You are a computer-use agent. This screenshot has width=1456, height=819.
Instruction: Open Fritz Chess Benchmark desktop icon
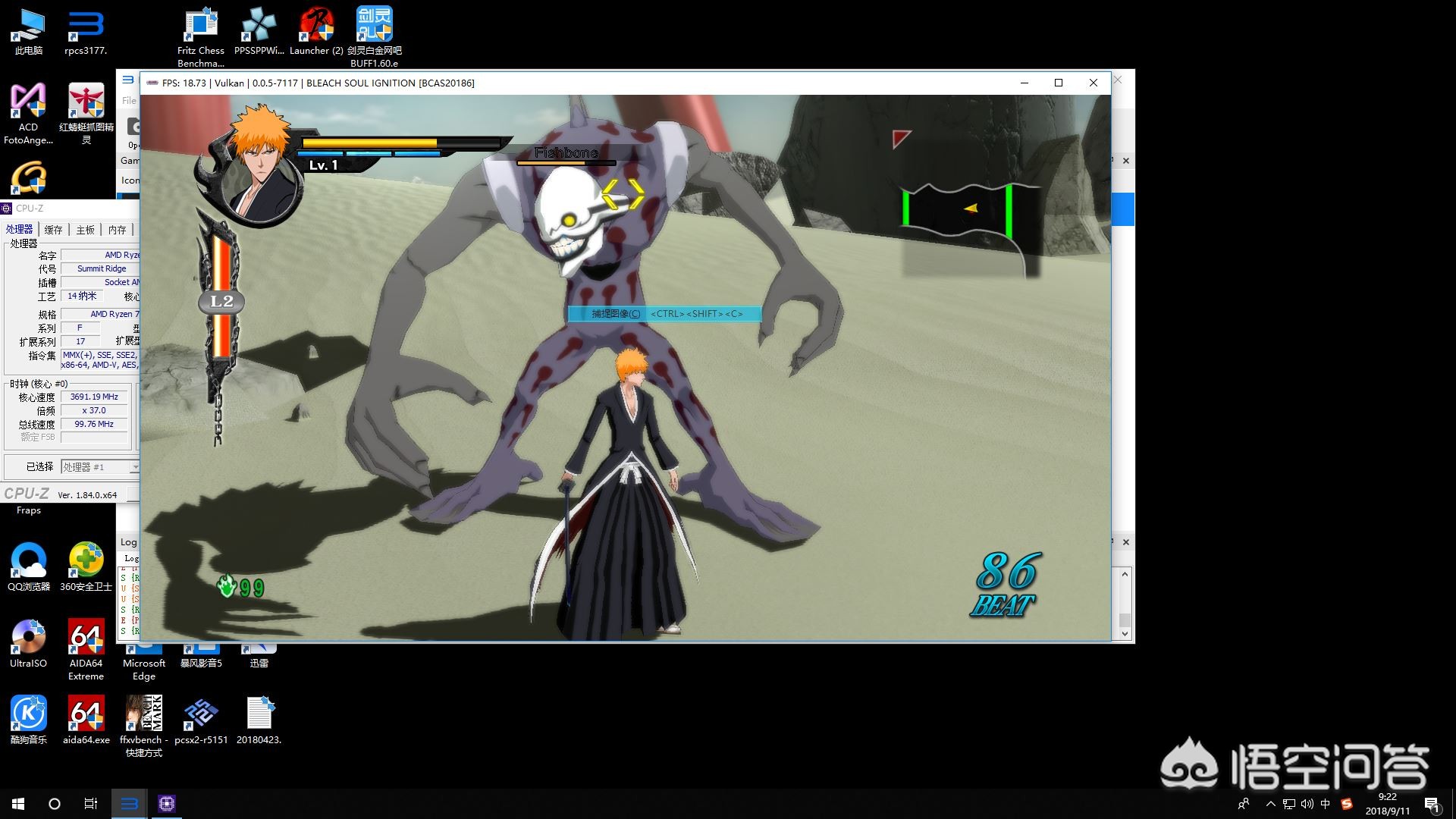pyautogui.click(x=201, y=26)
